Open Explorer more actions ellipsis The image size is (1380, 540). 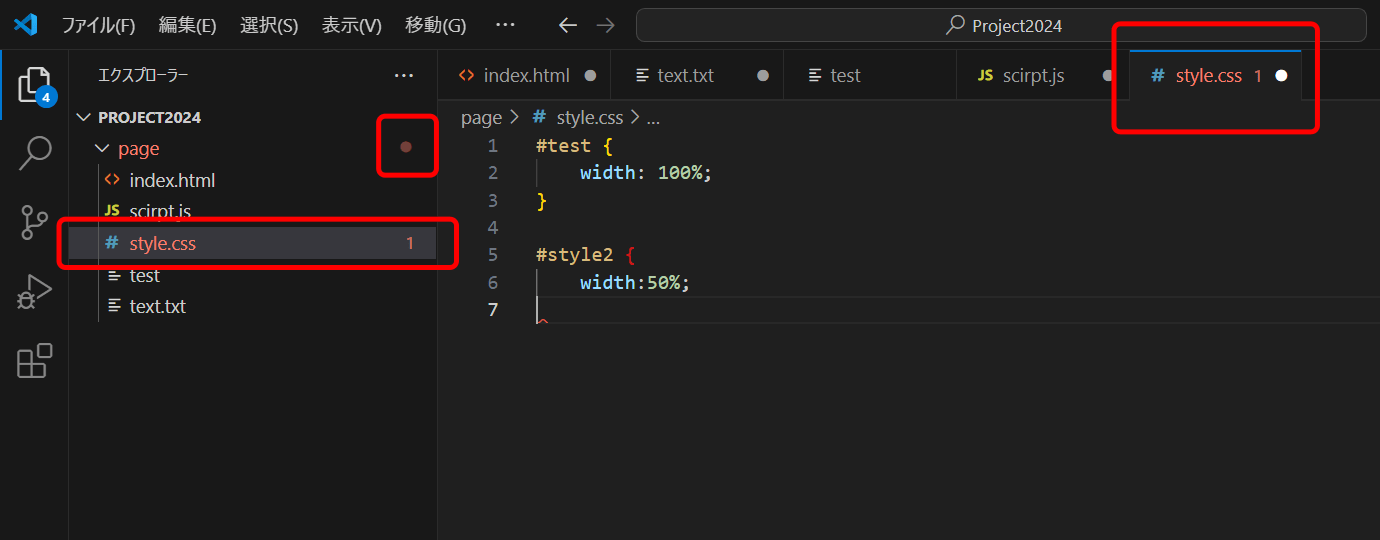(x=404, y=75)
